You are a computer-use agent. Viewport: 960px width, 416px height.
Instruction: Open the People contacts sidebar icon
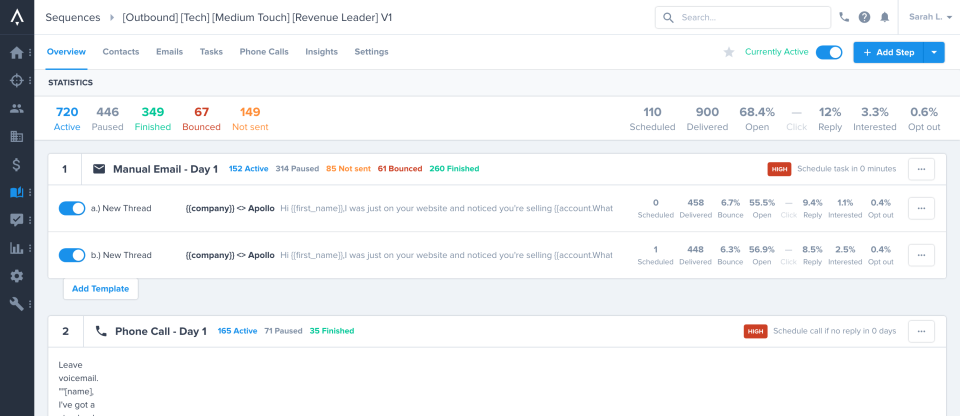16,109
